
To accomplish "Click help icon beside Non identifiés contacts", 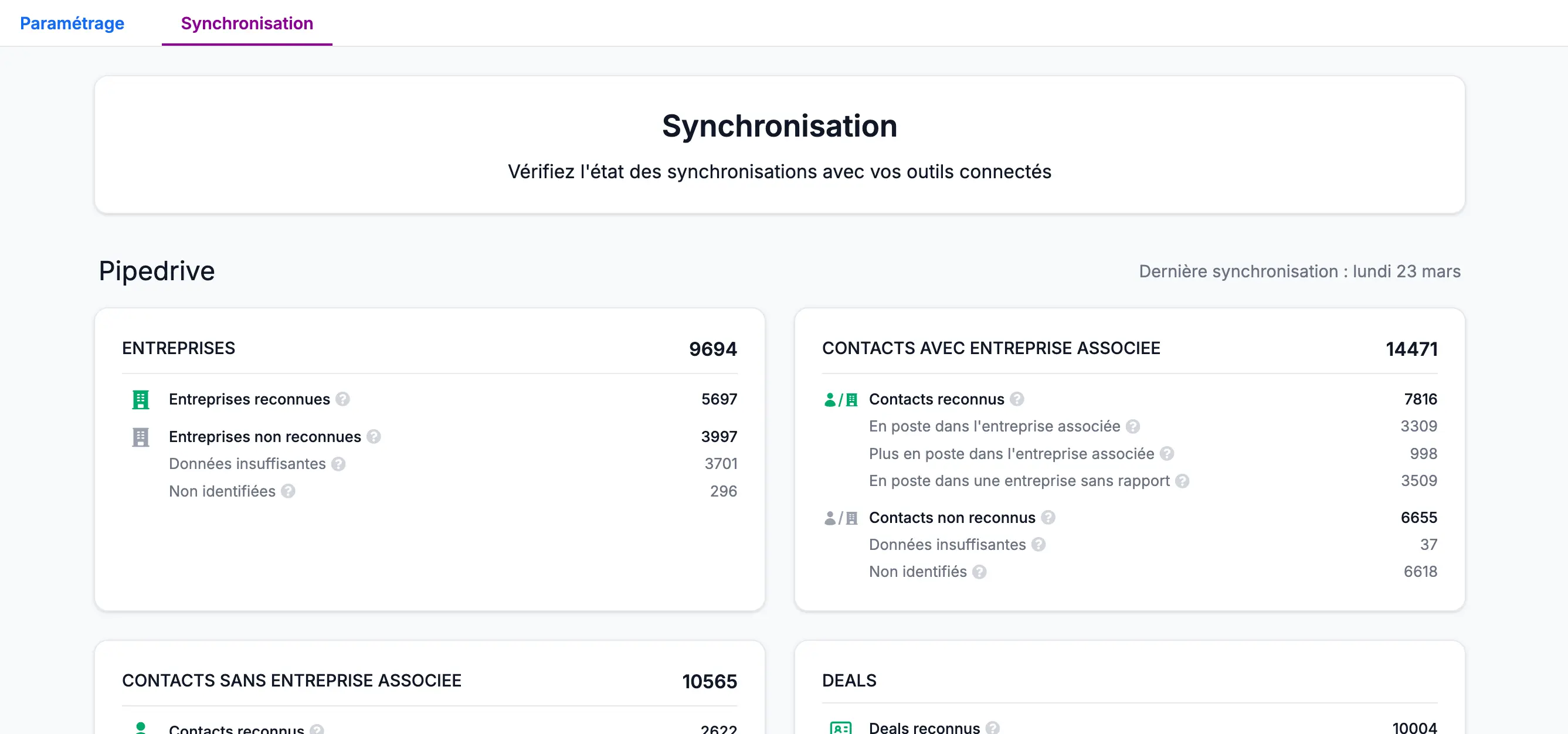I will [979, 572].
